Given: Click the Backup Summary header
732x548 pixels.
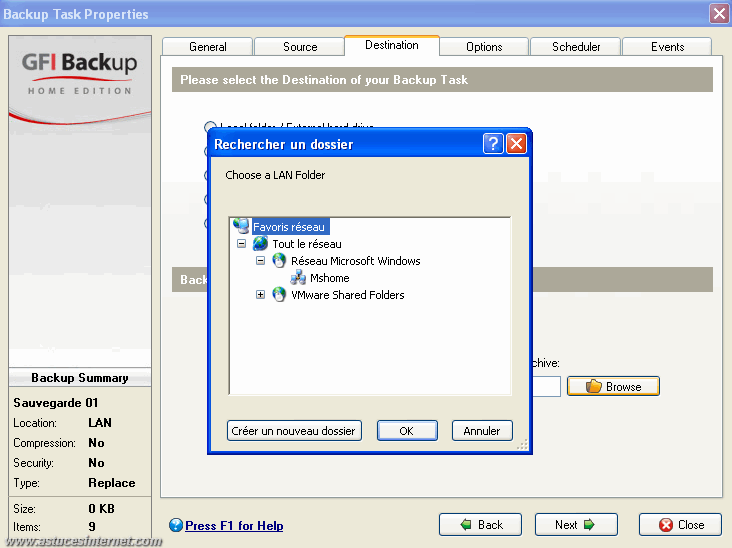Looking at the screenshot, I should pyautogui.click(x=80, y=378).
